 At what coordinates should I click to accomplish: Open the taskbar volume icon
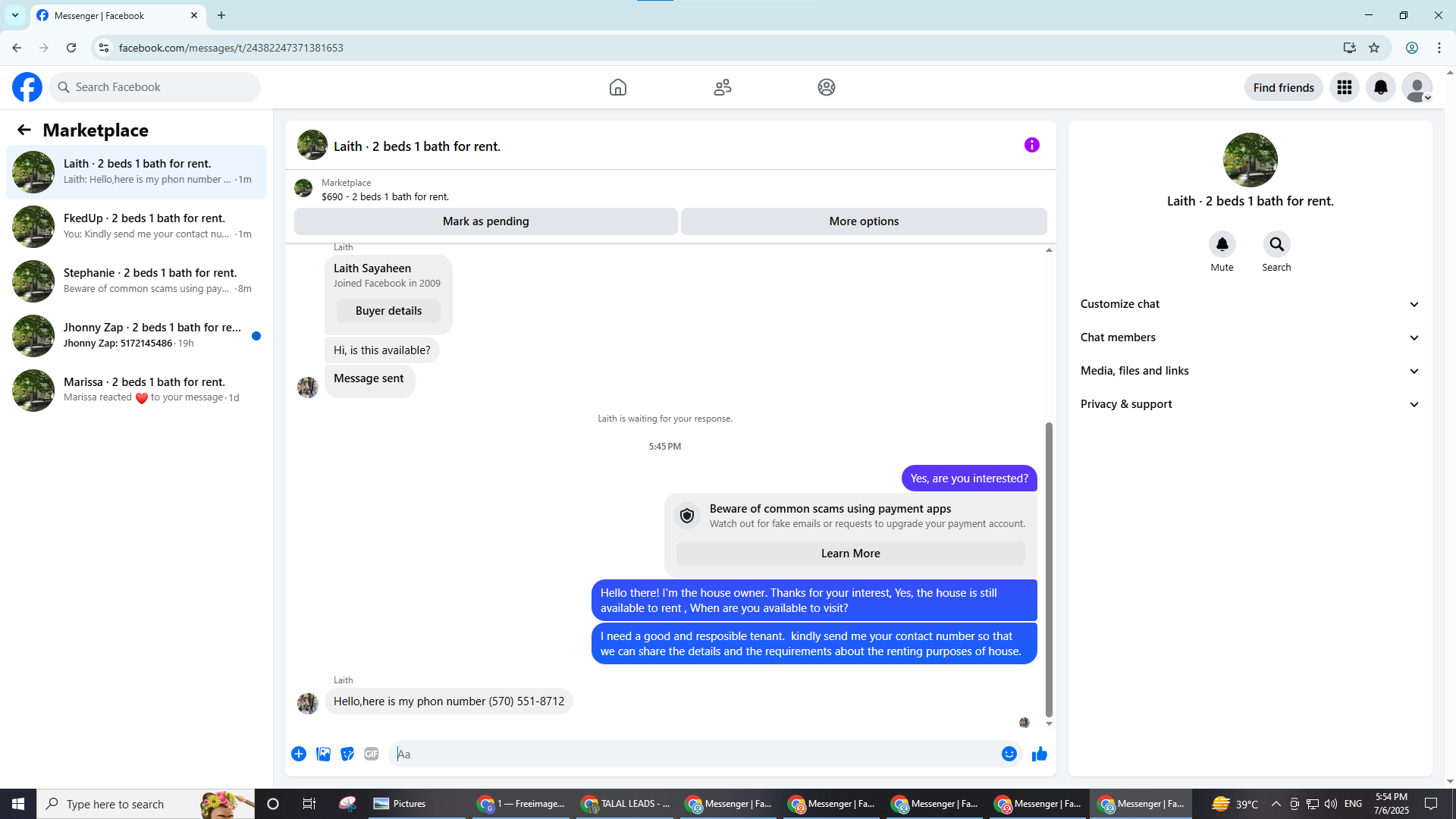coord(1331,804)
